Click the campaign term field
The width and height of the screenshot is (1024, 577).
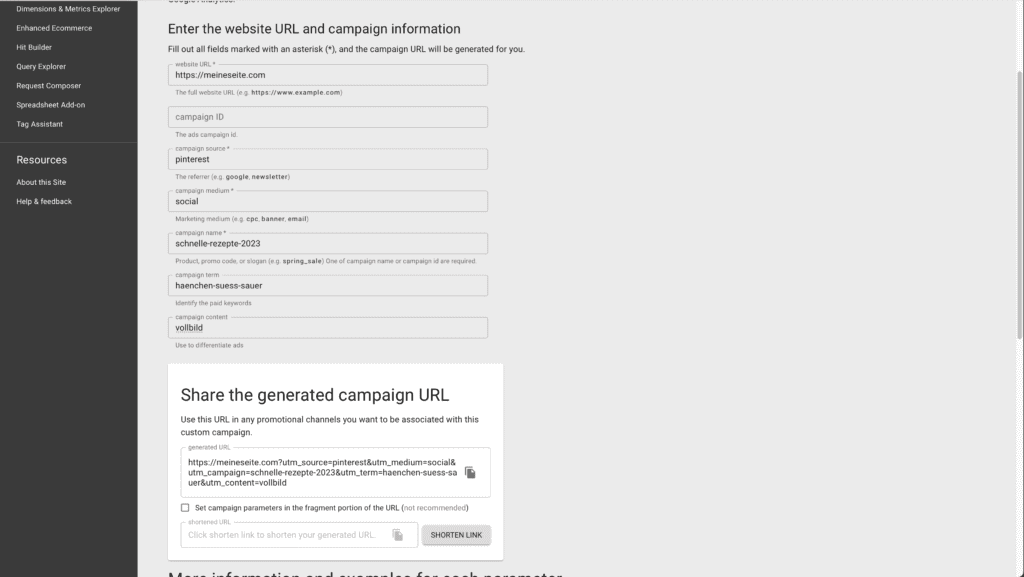click(328, 285)
